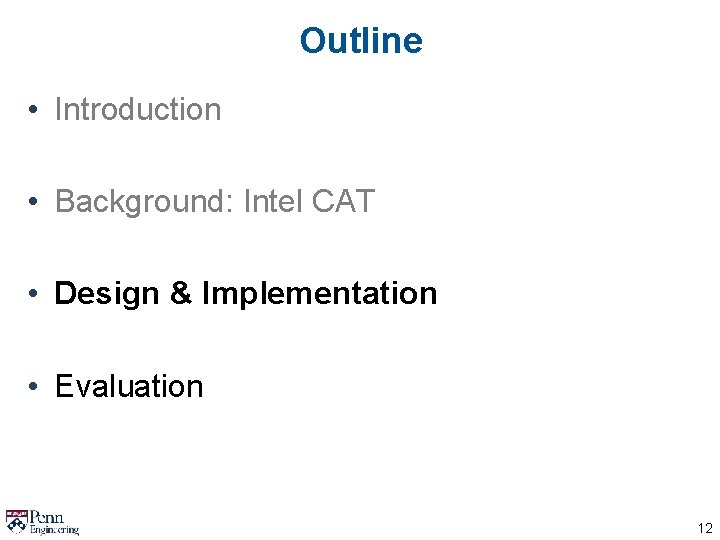Image resolution: width=720 pixels, height=540 pixels.
Task: Click the colon after Background
Action: tap(229, 203)
